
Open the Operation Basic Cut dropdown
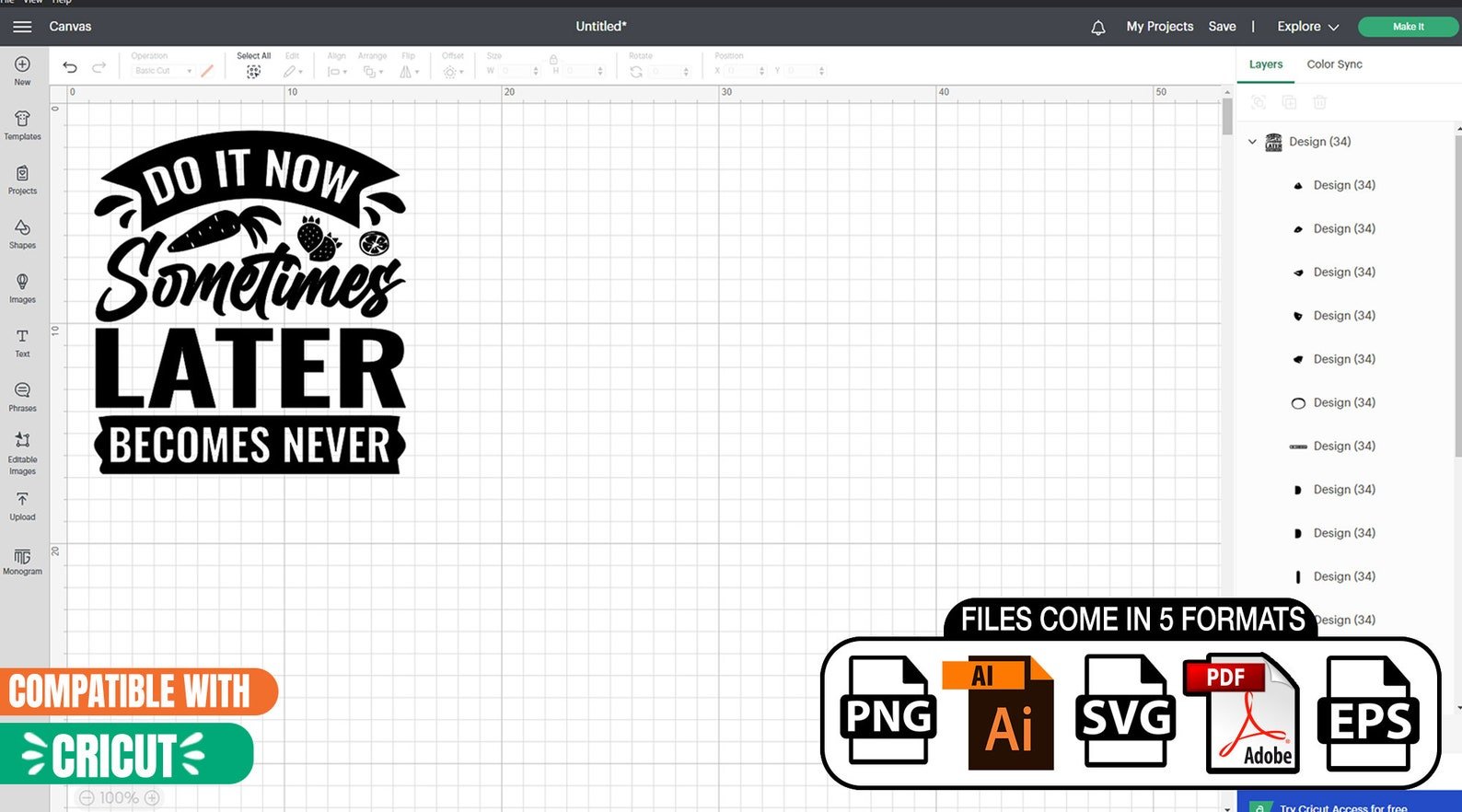point(162,71)
